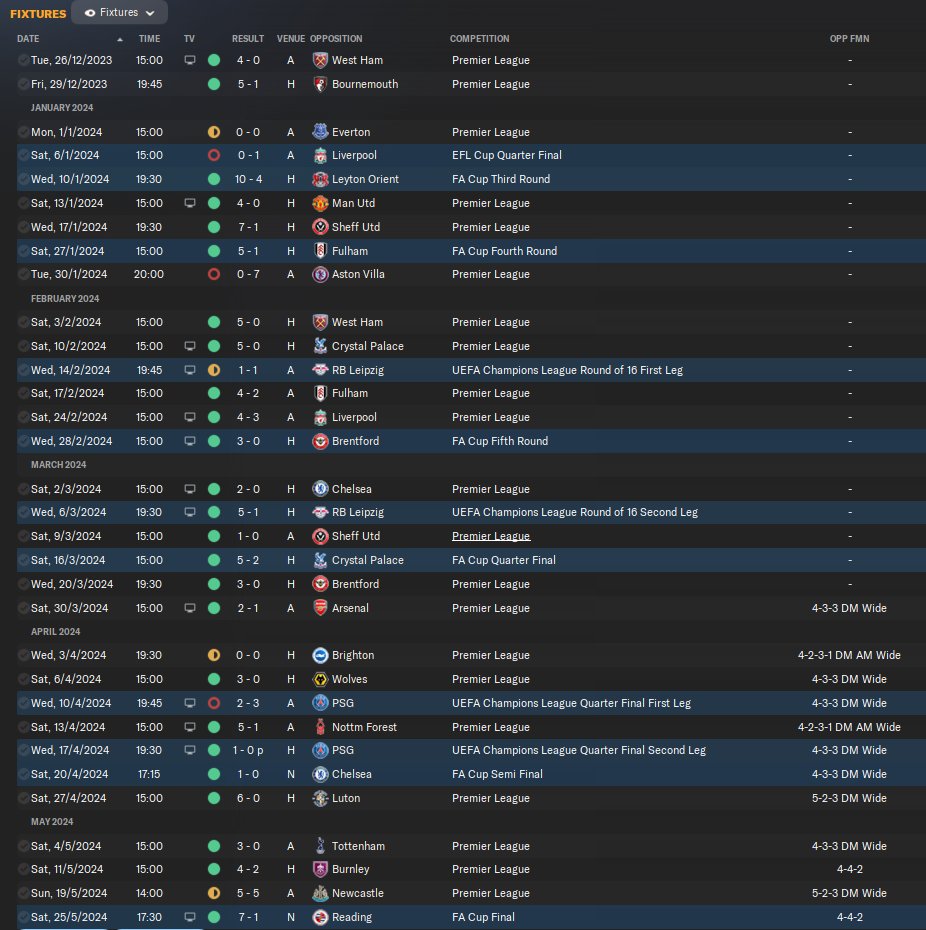Click Brentford badge in FA Cup Fifth Round row
The image size is (926, 930).
pyautogui.click(x=320, y=441)
